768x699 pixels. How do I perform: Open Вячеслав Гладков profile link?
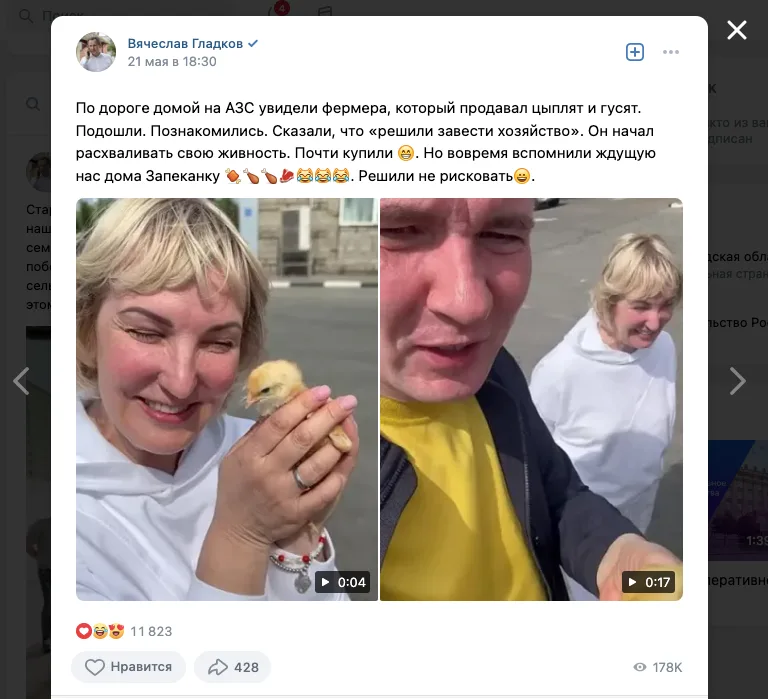click(x=185, y=44)
